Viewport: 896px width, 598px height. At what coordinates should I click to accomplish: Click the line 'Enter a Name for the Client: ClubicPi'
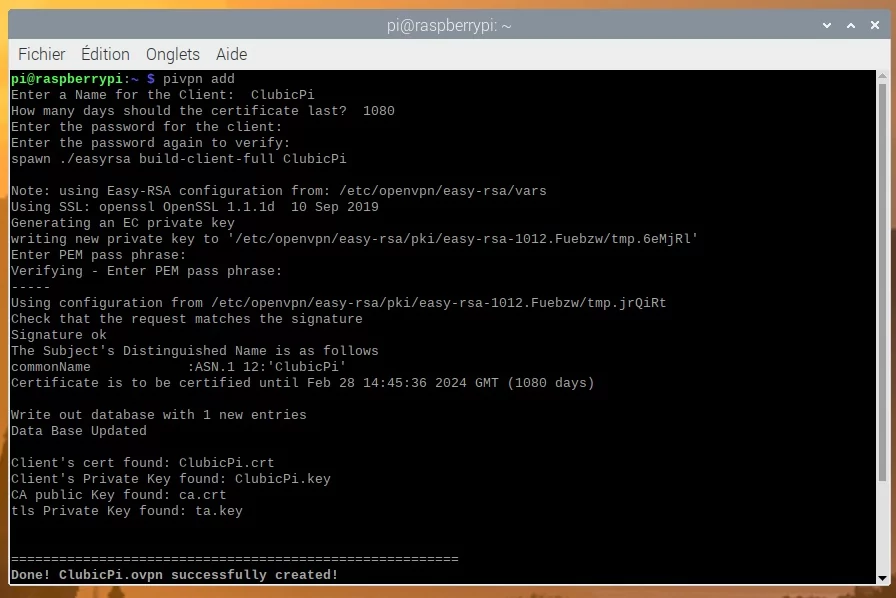[x=163, y=95]
